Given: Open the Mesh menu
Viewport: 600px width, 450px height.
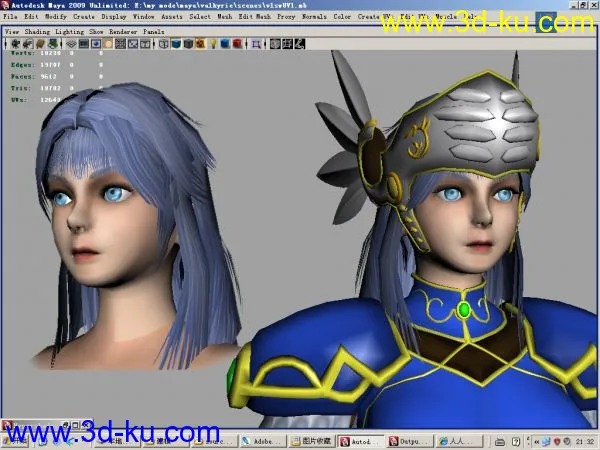Looking at the screenshot, I should pyautogui.click(x=225, y=17).
